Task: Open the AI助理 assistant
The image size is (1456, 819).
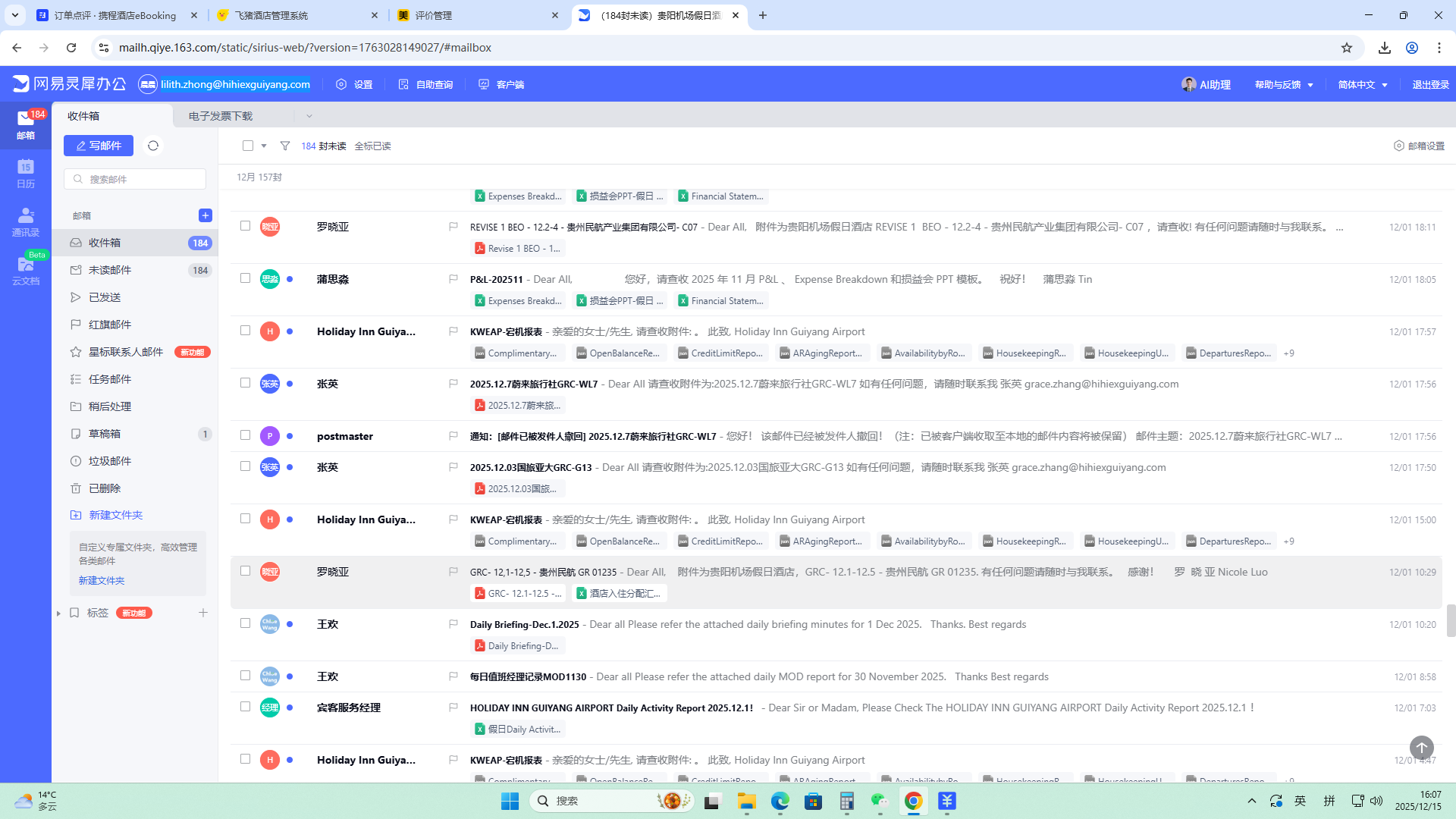Action: click(x=1206, y=84)
